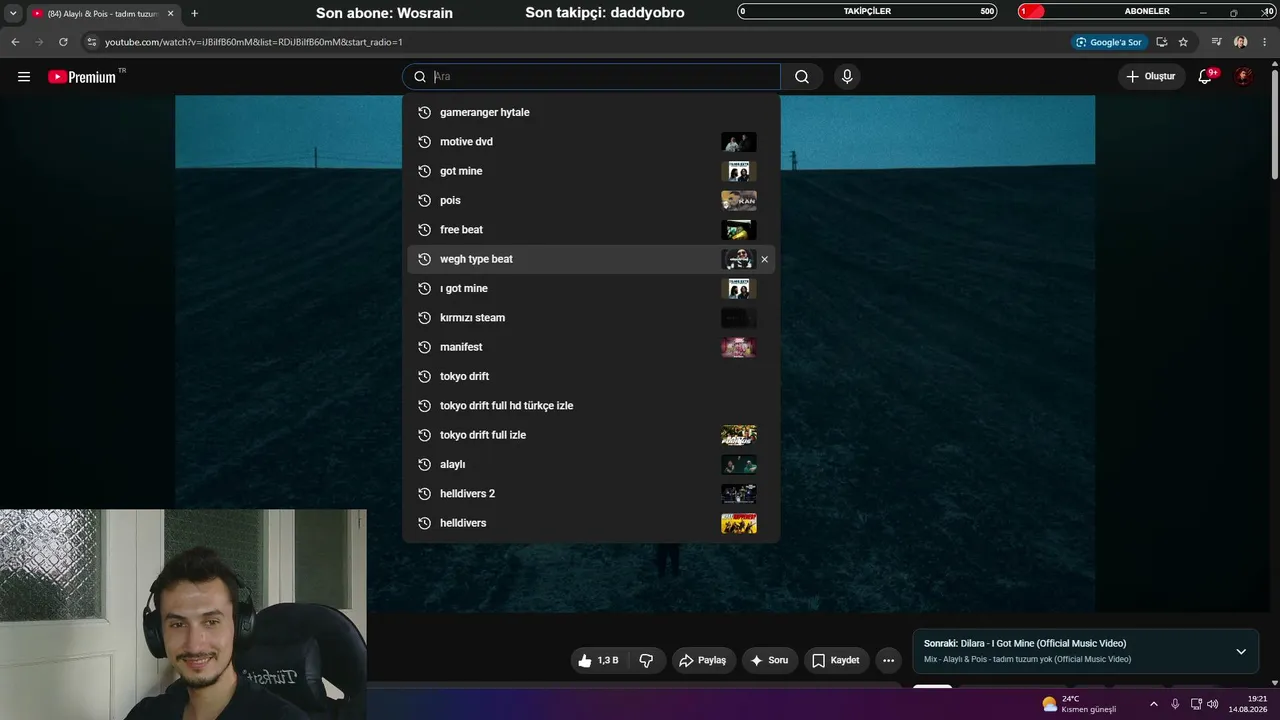Choose the "manifest" search suggestion
Screen dimensions: 1280x720
coord(591,347)
